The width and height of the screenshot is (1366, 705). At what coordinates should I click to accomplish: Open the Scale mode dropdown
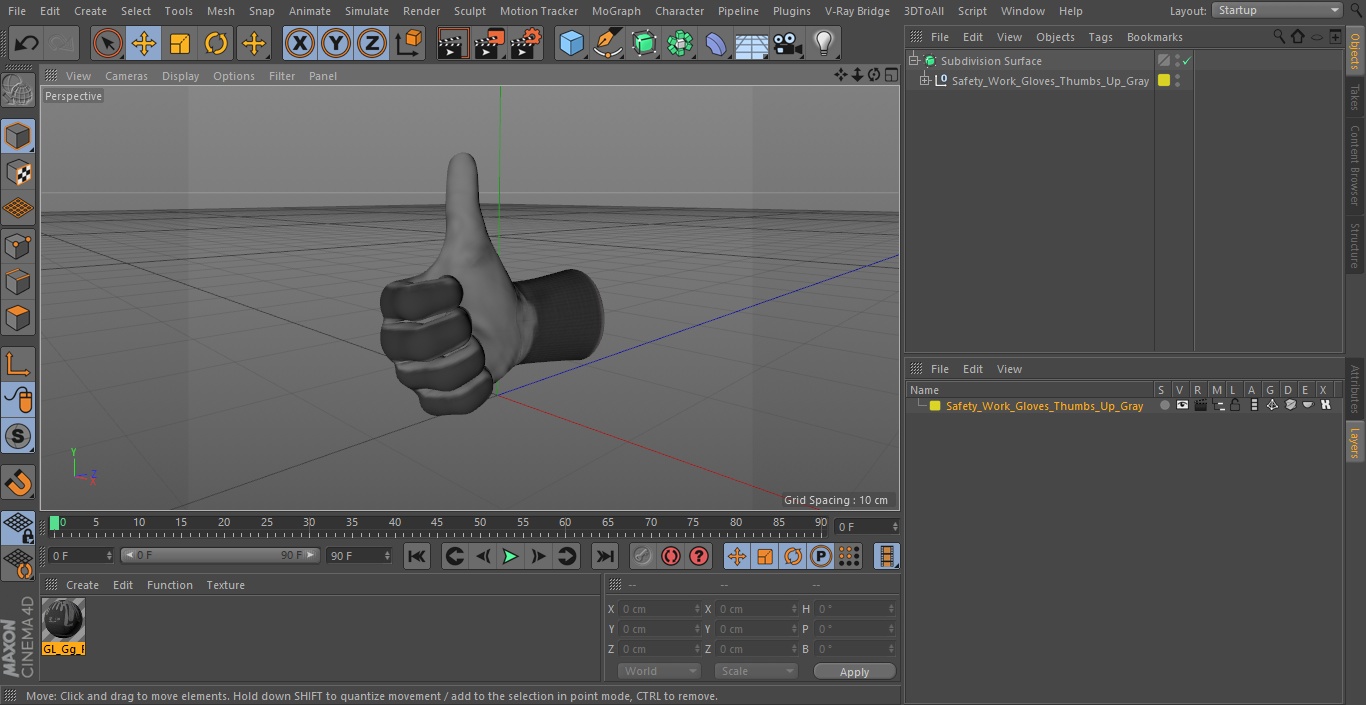click(x=755, y=671)
